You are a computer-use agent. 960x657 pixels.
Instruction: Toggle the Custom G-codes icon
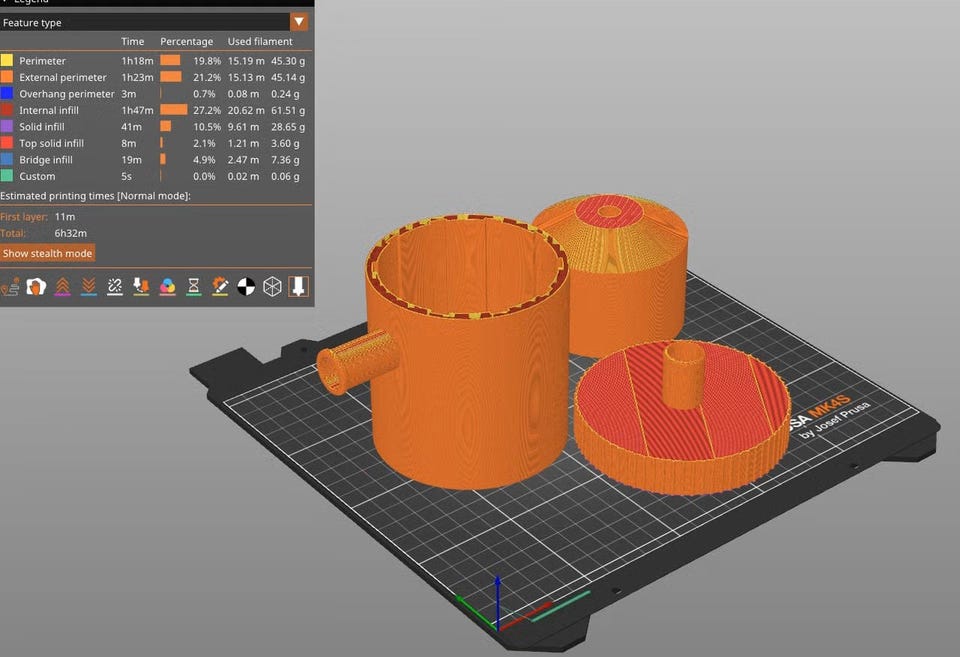pyautogui.click(x=219, y=287)
